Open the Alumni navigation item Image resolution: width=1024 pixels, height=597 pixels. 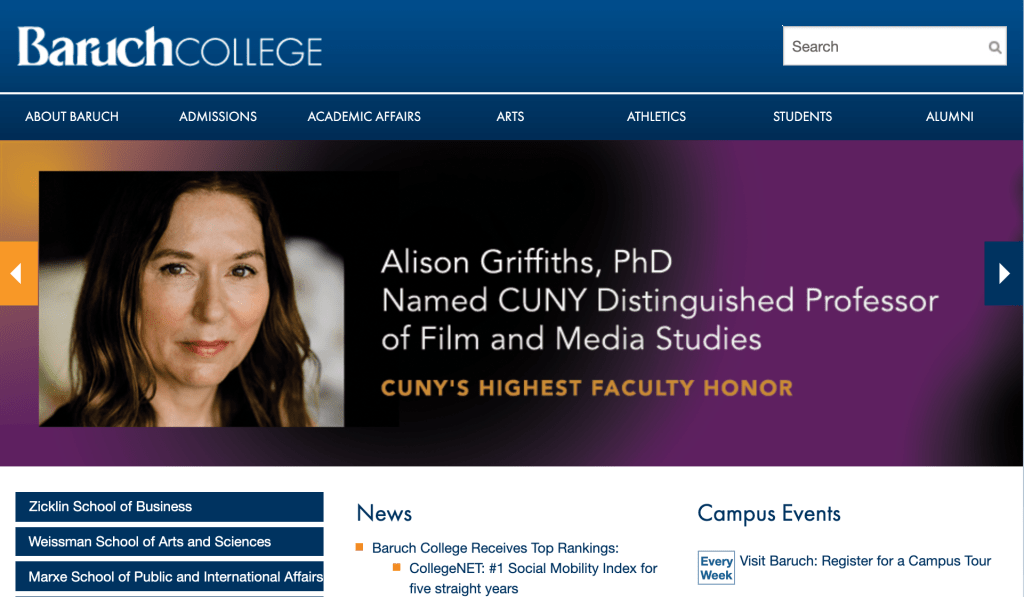[x=949, y=117]
